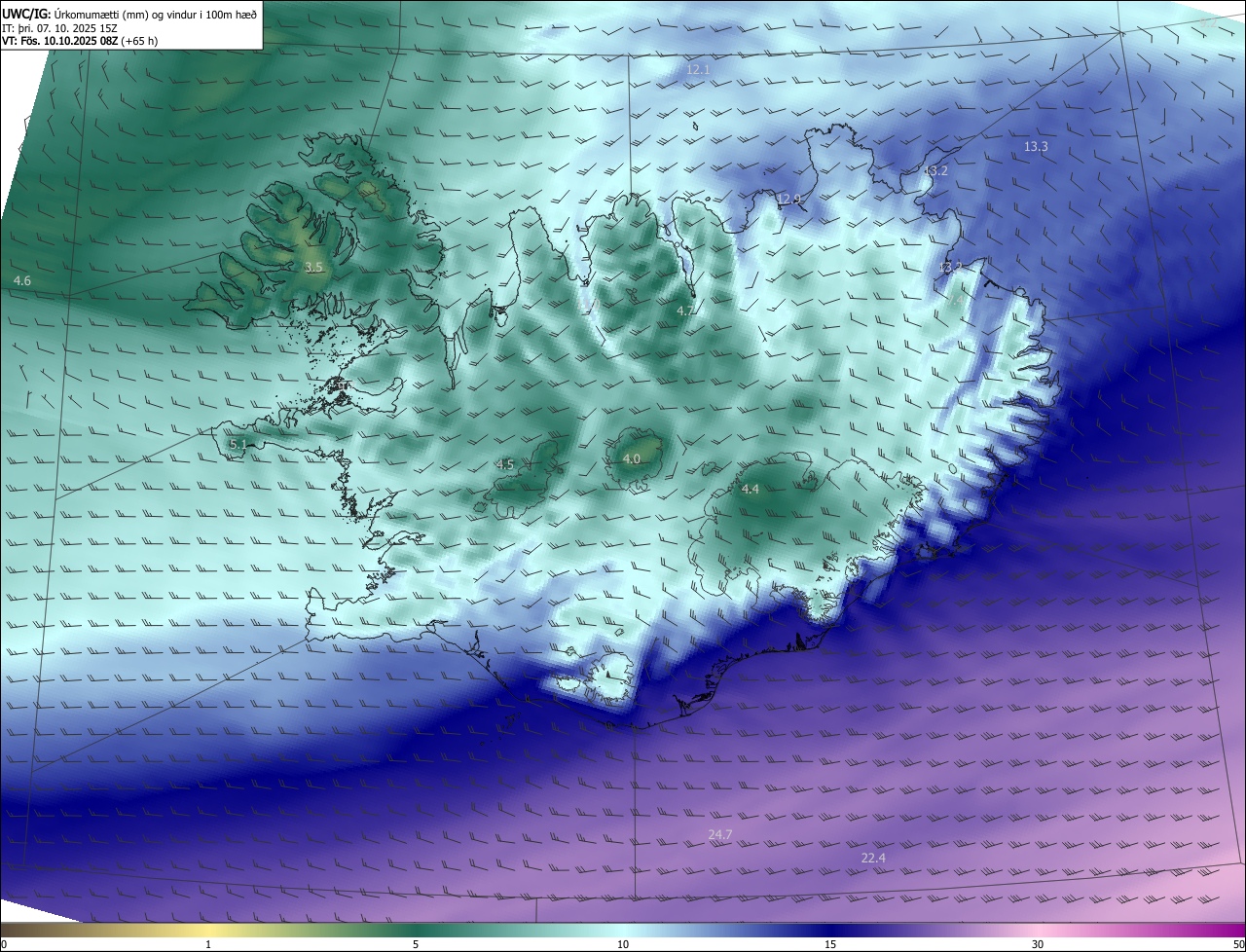1246x952 pixels.
Task: Click the 50 tick label on the color scale
Action: (x=1238, y=944)
